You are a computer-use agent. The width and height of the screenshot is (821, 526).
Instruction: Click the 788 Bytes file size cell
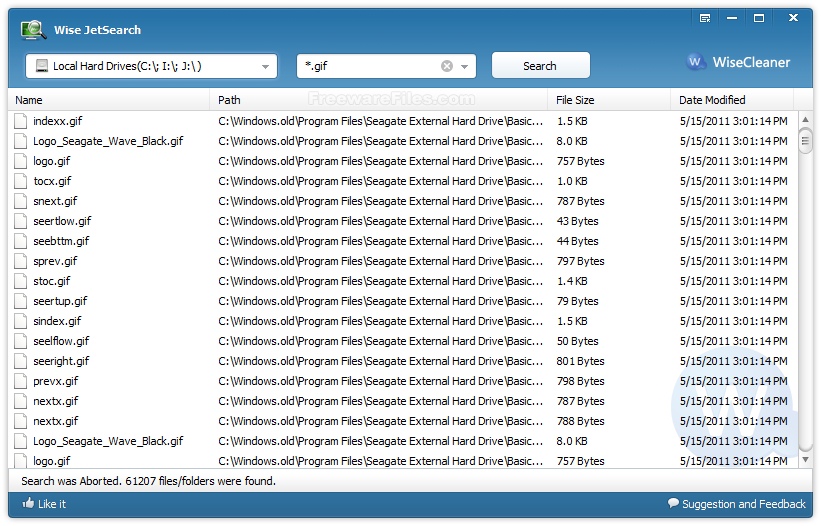pos(580,421)
